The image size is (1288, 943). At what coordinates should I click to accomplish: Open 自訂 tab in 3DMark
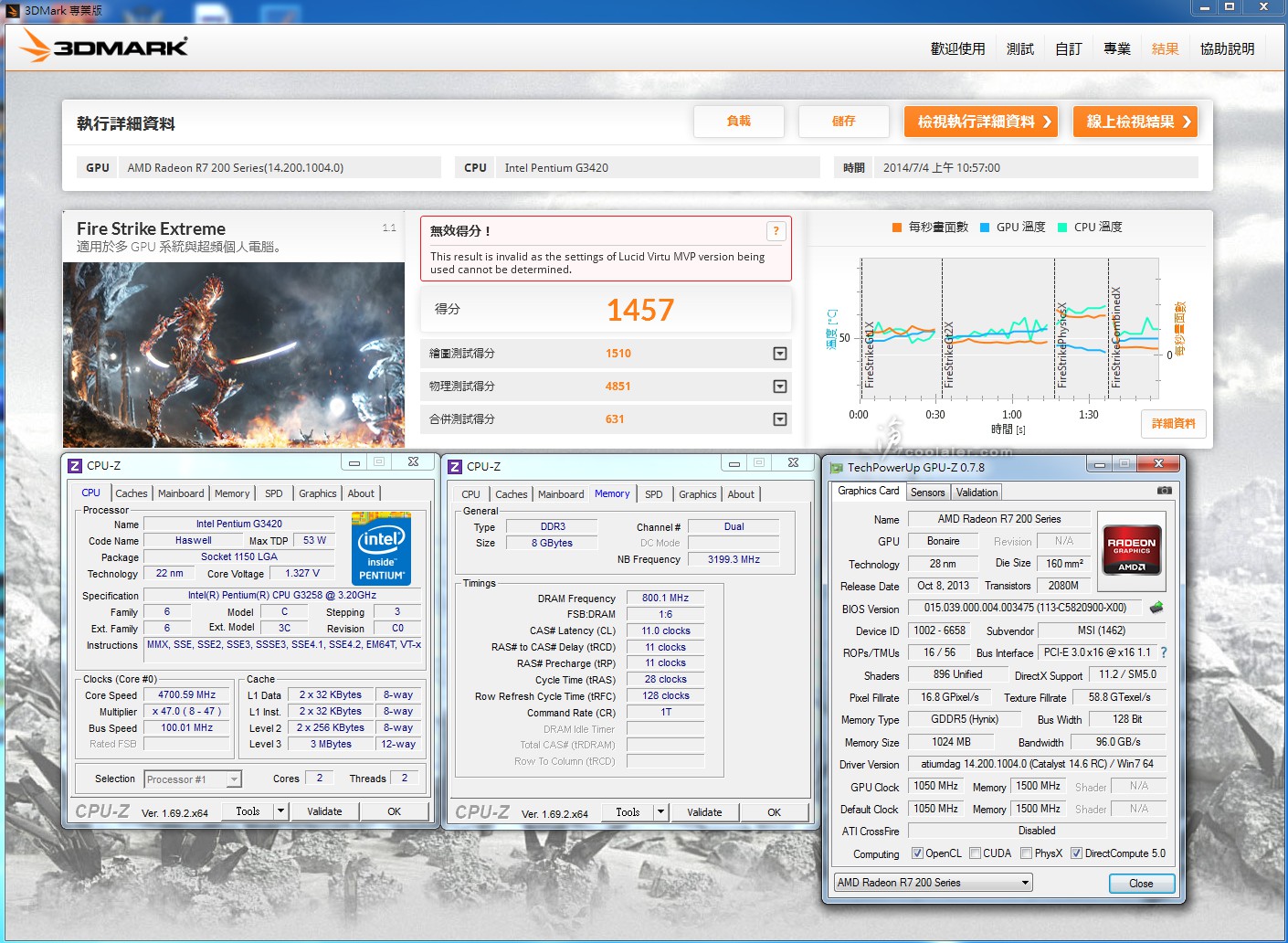pyautogui.click(x=1069, y=49)
